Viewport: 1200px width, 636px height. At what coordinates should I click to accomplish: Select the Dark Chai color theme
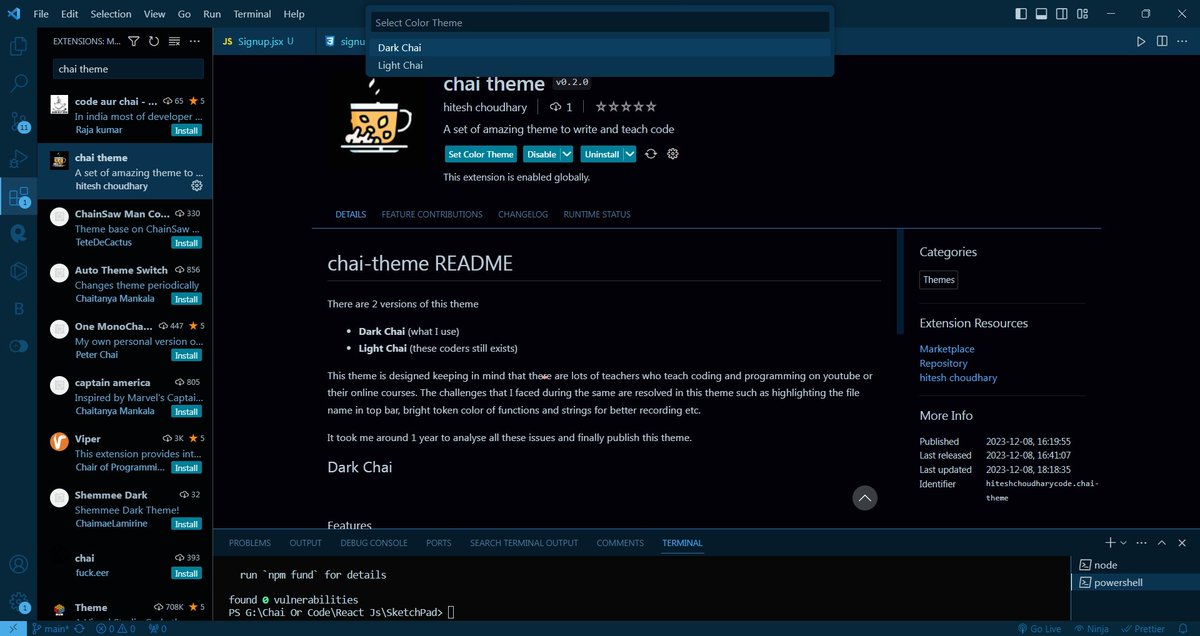pos(601,47)
